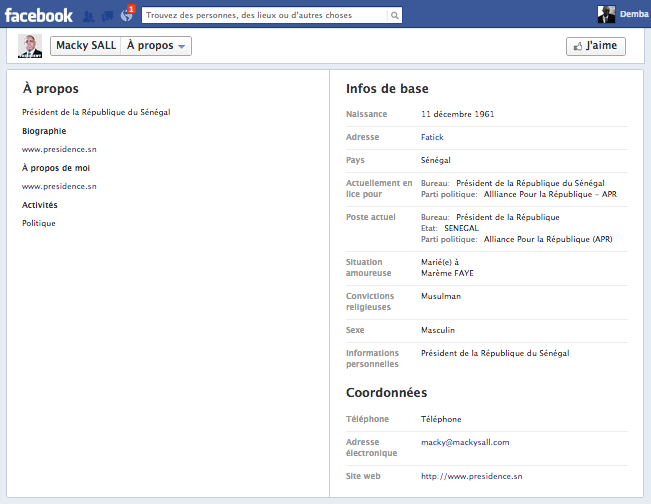This screenshot has width=651, height=504.
Task: Click the Musulman religious value
Action: [441, 296]
